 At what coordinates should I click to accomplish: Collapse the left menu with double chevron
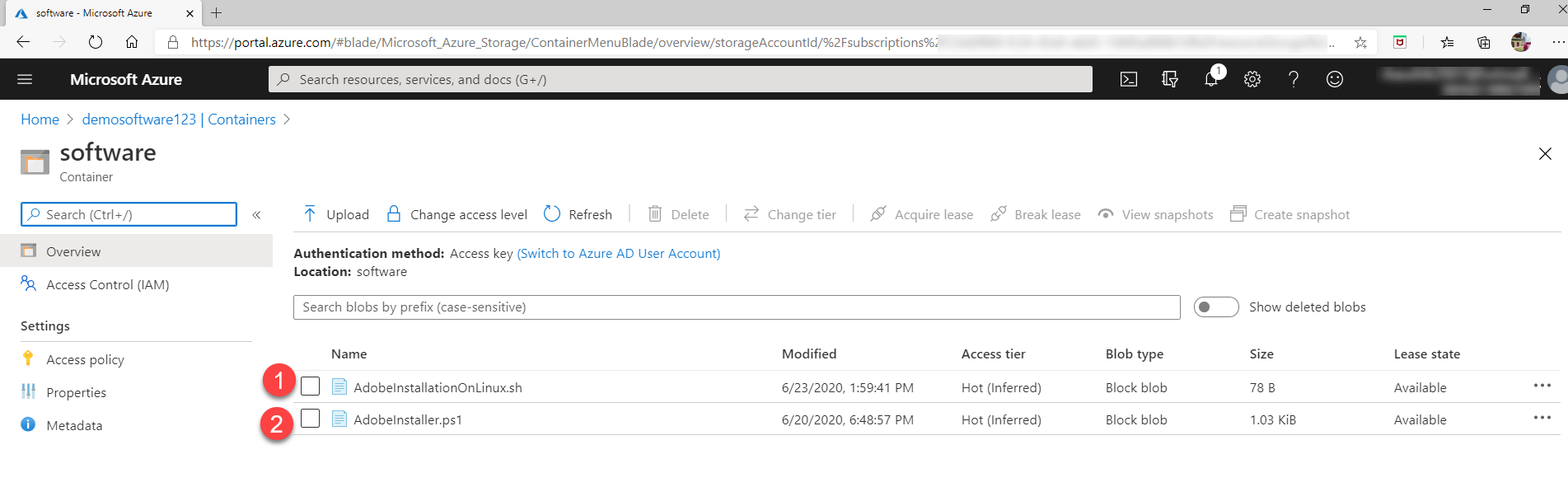click(256, 215)
